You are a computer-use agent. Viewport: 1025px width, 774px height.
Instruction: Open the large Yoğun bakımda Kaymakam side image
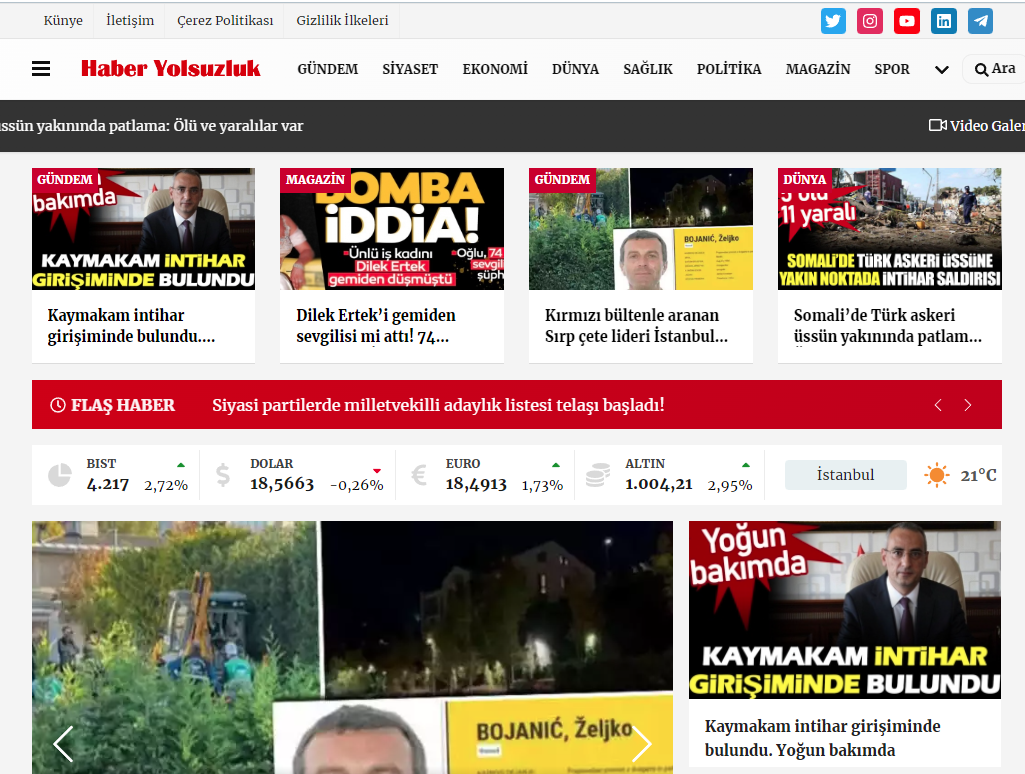845,609
